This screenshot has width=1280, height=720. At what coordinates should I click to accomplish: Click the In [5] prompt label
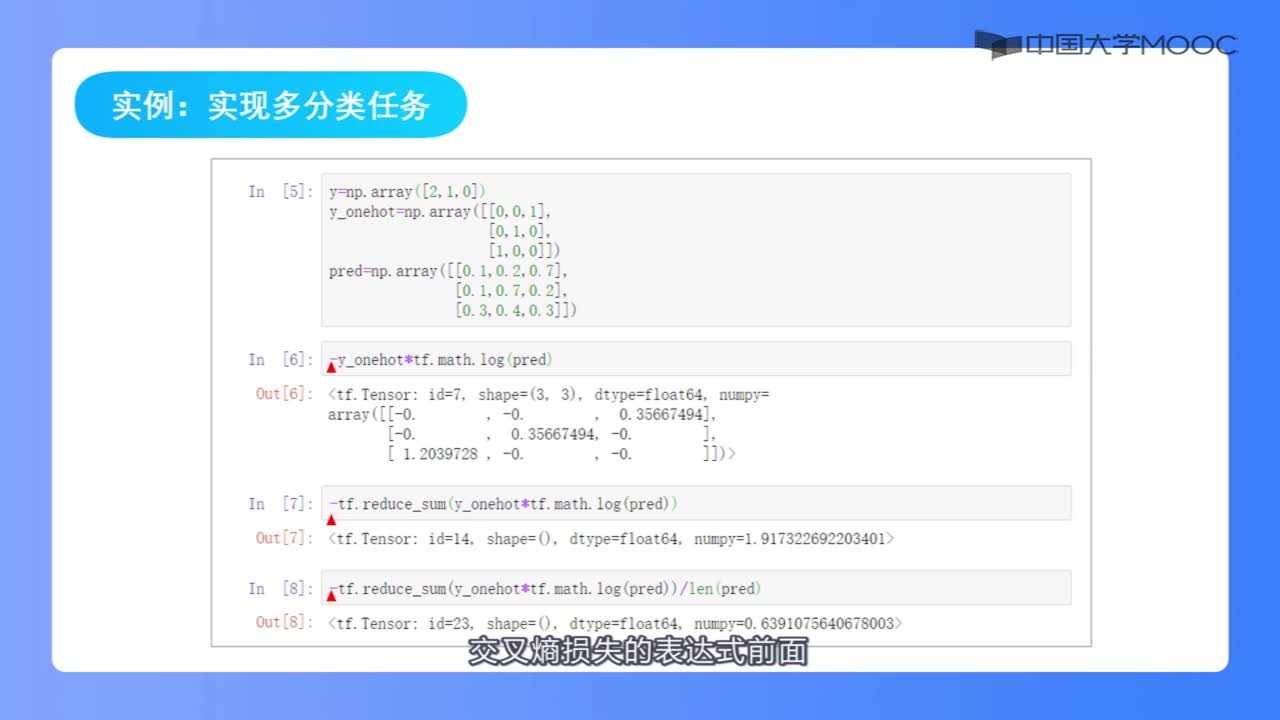point(280,191)
